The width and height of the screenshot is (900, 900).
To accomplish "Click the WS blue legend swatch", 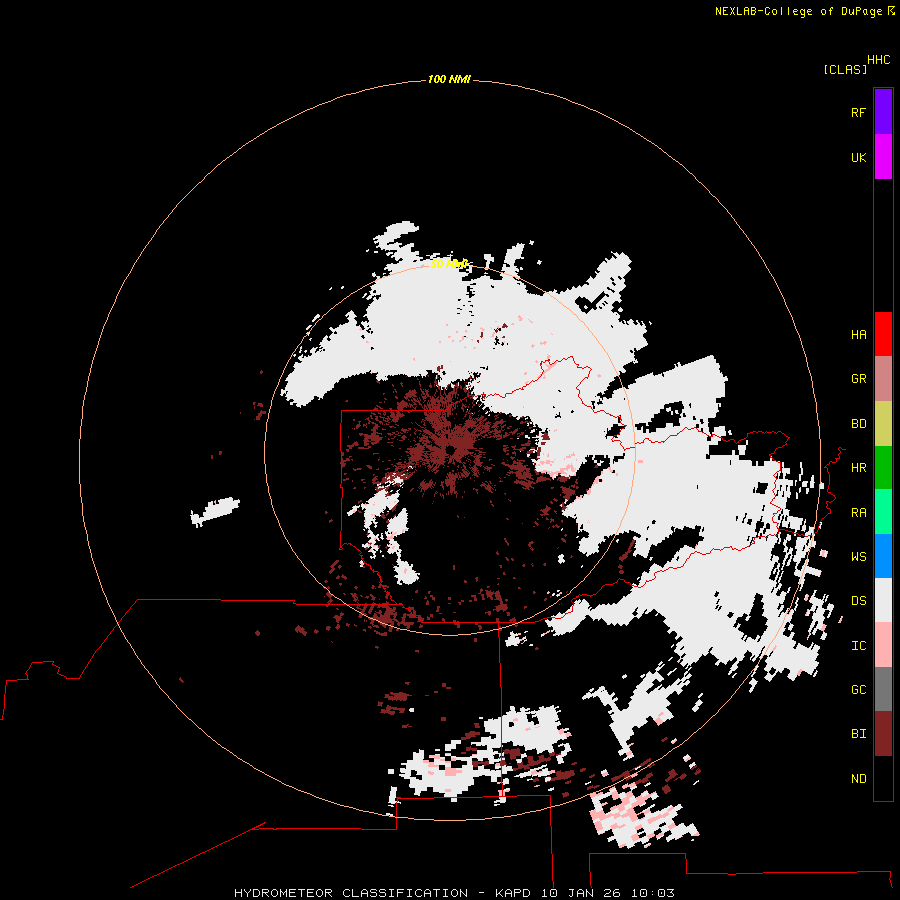I will coord(883,556).
